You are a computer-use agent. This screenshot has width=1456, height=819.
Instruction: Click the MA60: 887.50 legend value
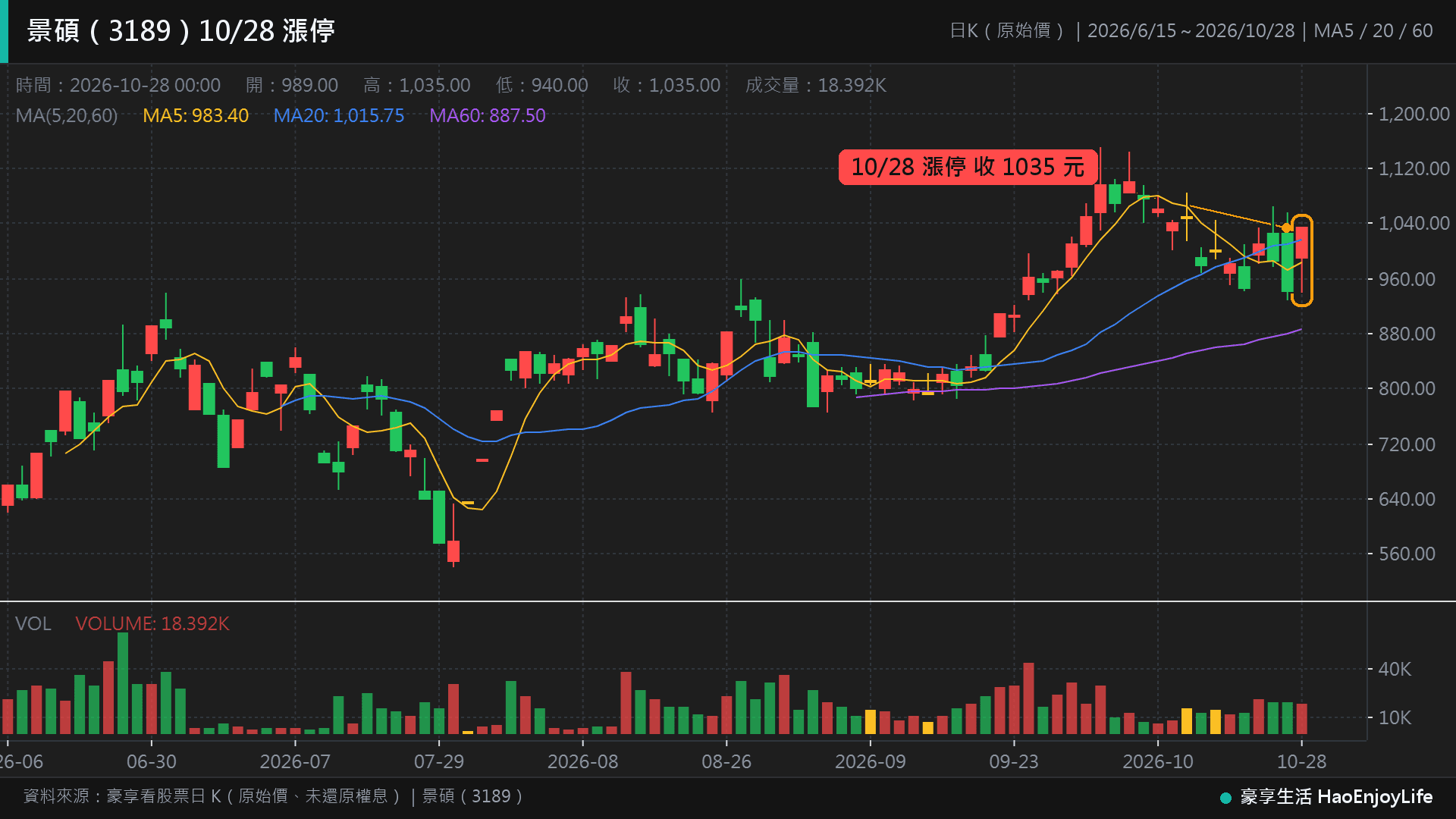click(x=488, y=115)
